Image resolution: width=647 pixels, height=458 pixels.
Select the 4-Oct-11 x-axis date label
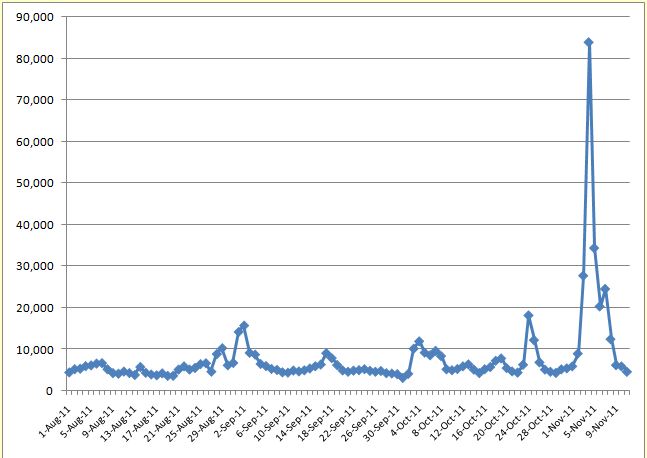click(406, 419)
